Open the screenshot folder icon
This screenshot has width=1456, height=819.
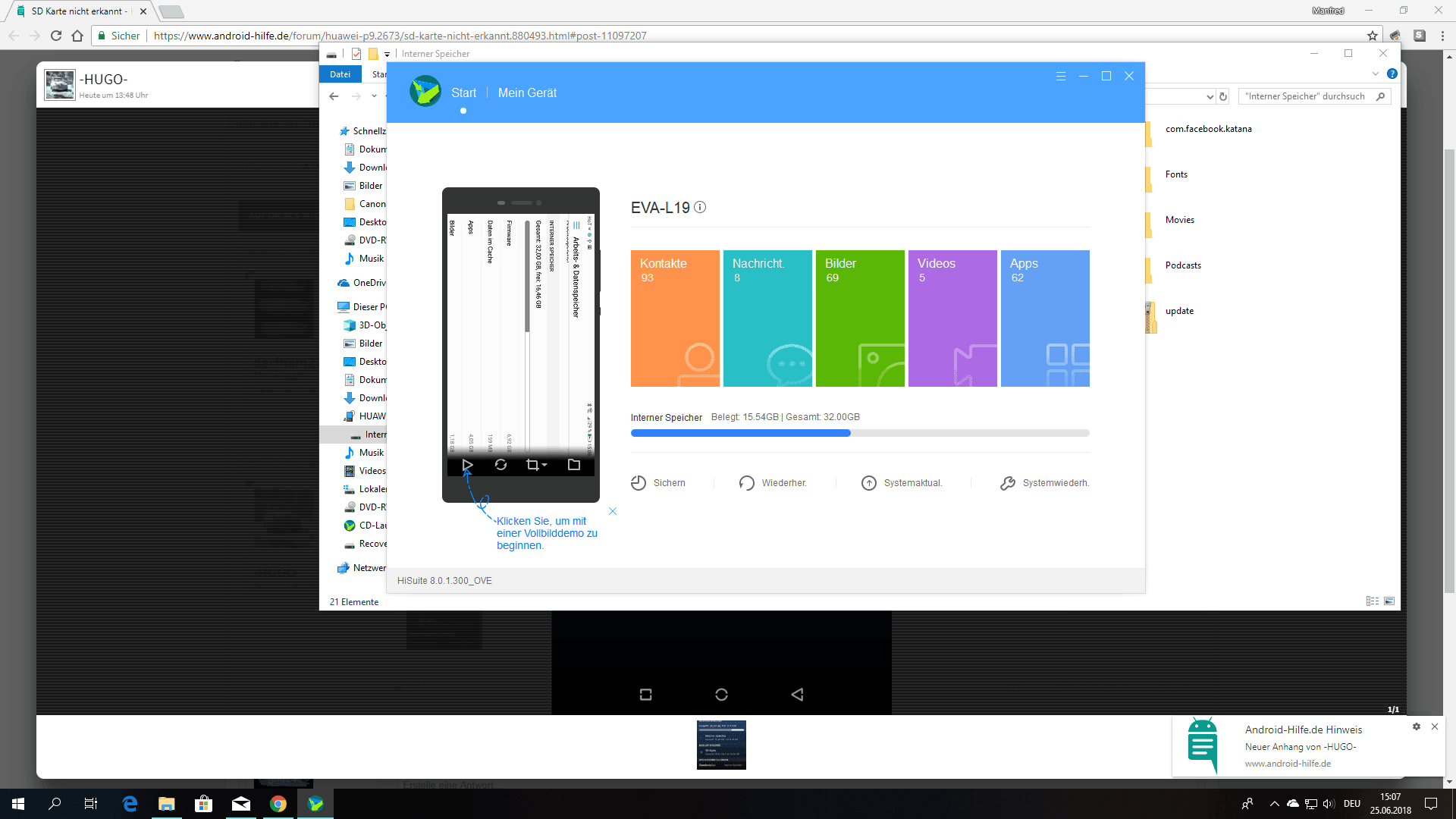(x=574, y=465)
